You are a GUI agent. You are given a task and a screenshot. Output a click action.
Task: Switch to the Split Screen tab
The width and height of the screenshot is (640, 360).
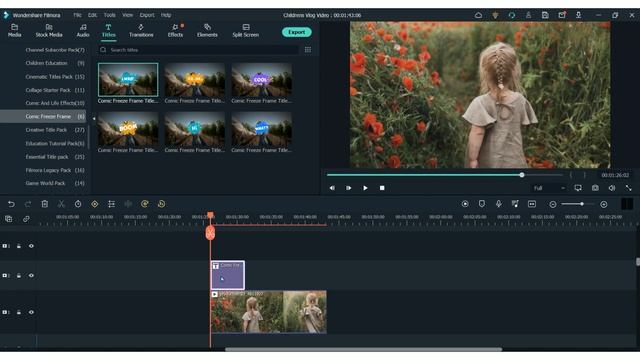[245, 31]
